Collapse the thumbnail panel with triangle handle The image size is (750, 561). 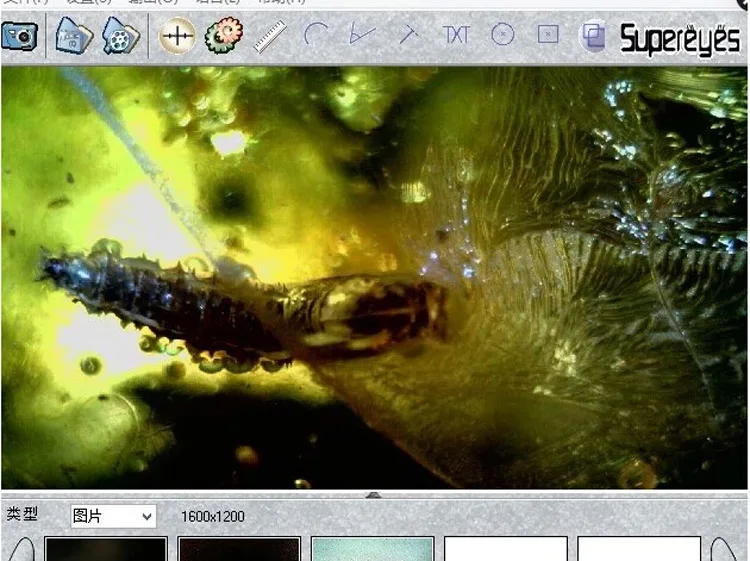pyautogui.click(x=374, y=494)
